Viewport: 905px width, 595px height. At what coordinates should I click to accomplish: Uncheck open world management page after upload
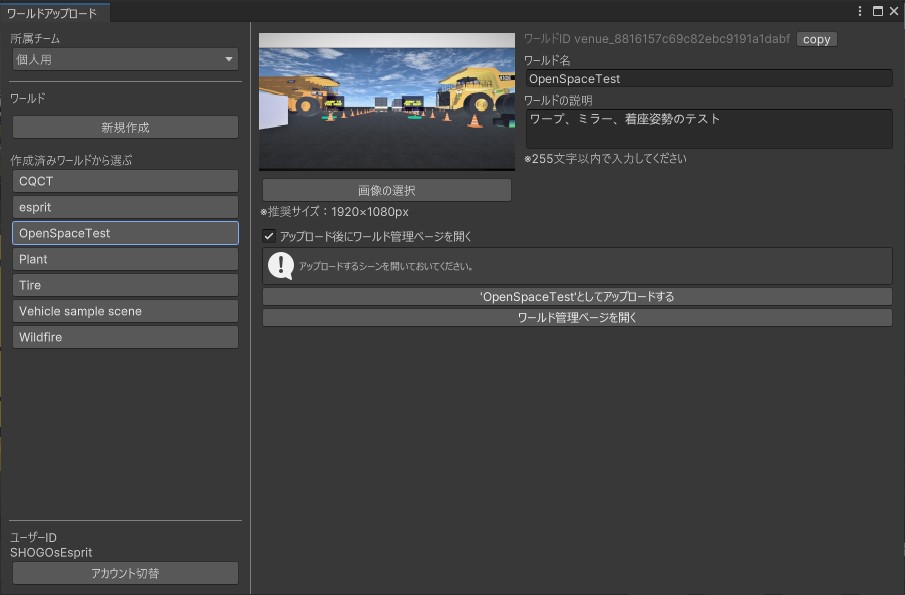269,237
